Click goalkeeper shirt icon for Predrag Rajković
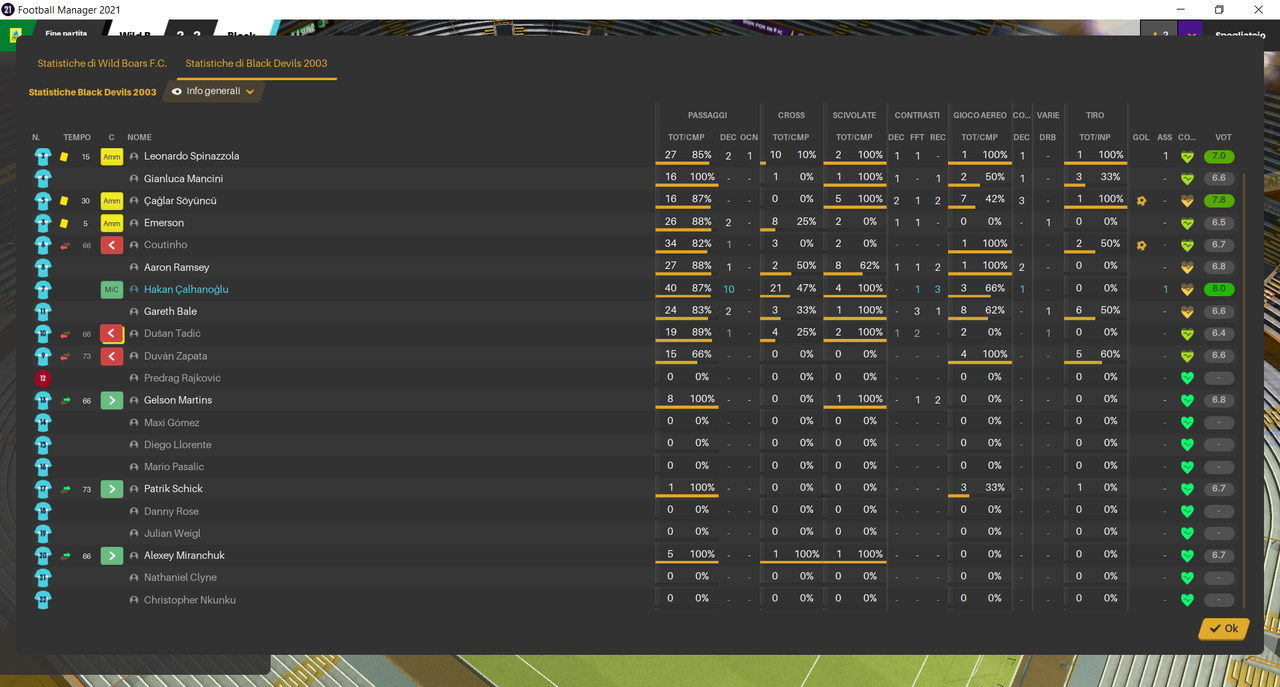 click(43, 378)
